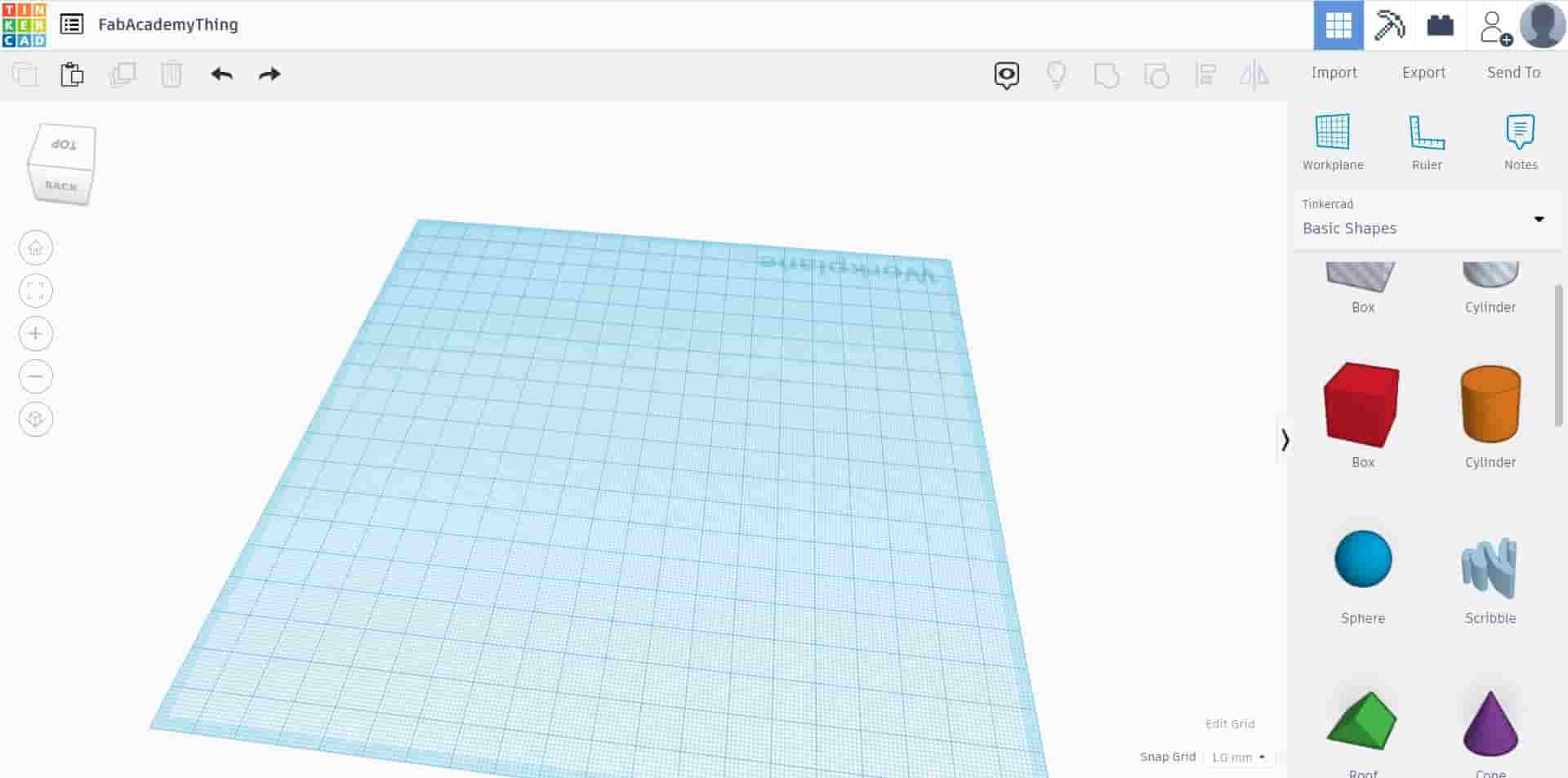Open the Send To menu
The height and width of the screenshot is (778, 1568).
tap(1514, 73)
